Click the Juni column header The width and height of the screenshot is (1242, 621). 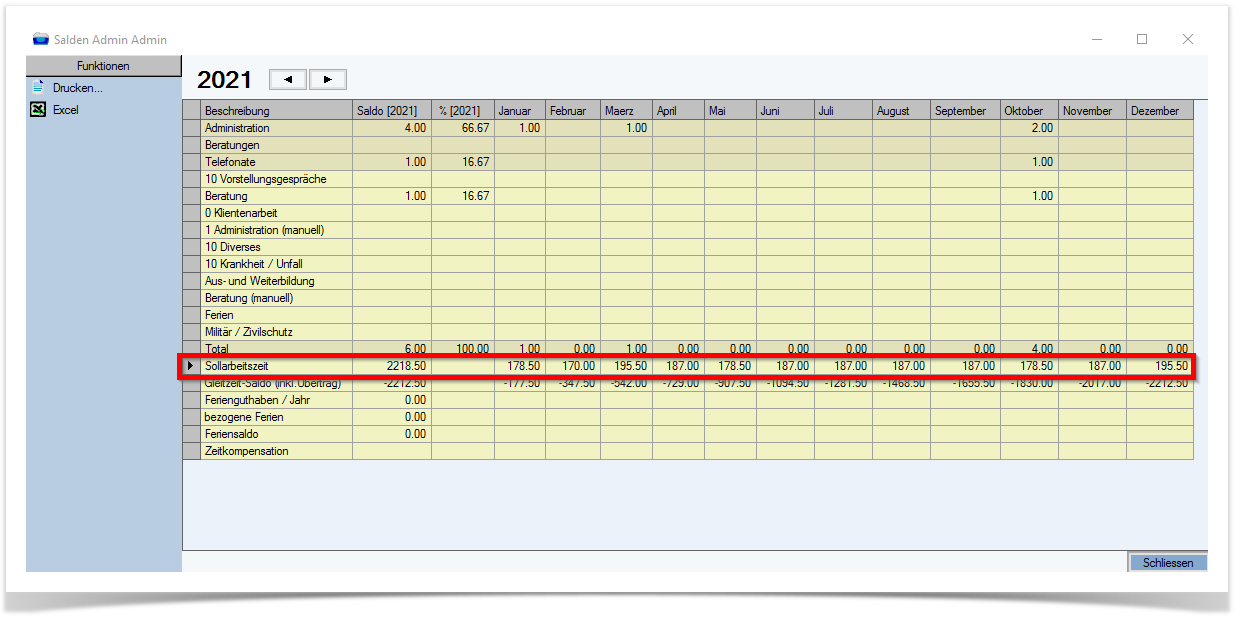pos(785,111)
